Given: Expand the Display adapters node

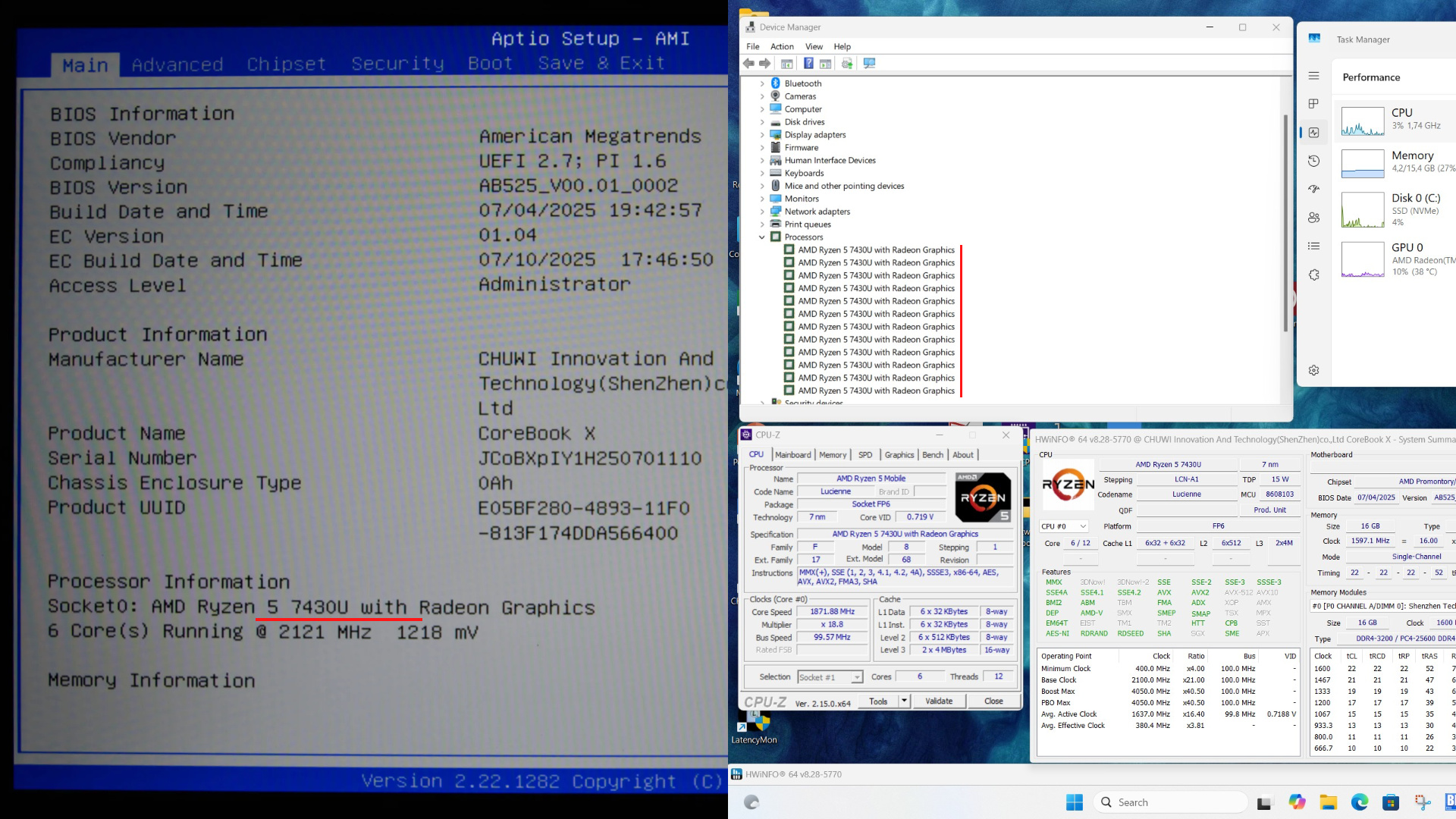Looking at the screenshot, I should [x=762, y=135].
